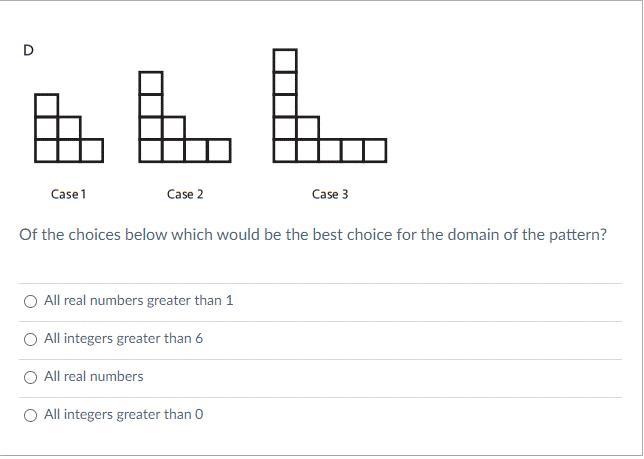The width and height of the screenshot is (644, 459).
Task: Click the rightmost bottom square of Case 2
Action: (x=219, y=151)
